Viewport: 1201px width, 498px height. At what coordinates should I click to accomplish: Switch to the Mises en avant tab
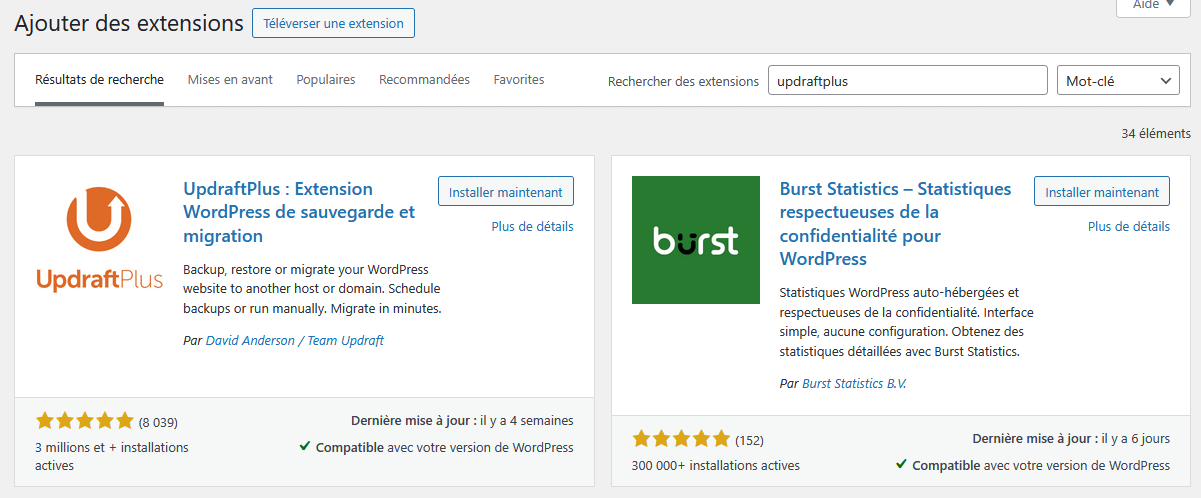[230, 80]
